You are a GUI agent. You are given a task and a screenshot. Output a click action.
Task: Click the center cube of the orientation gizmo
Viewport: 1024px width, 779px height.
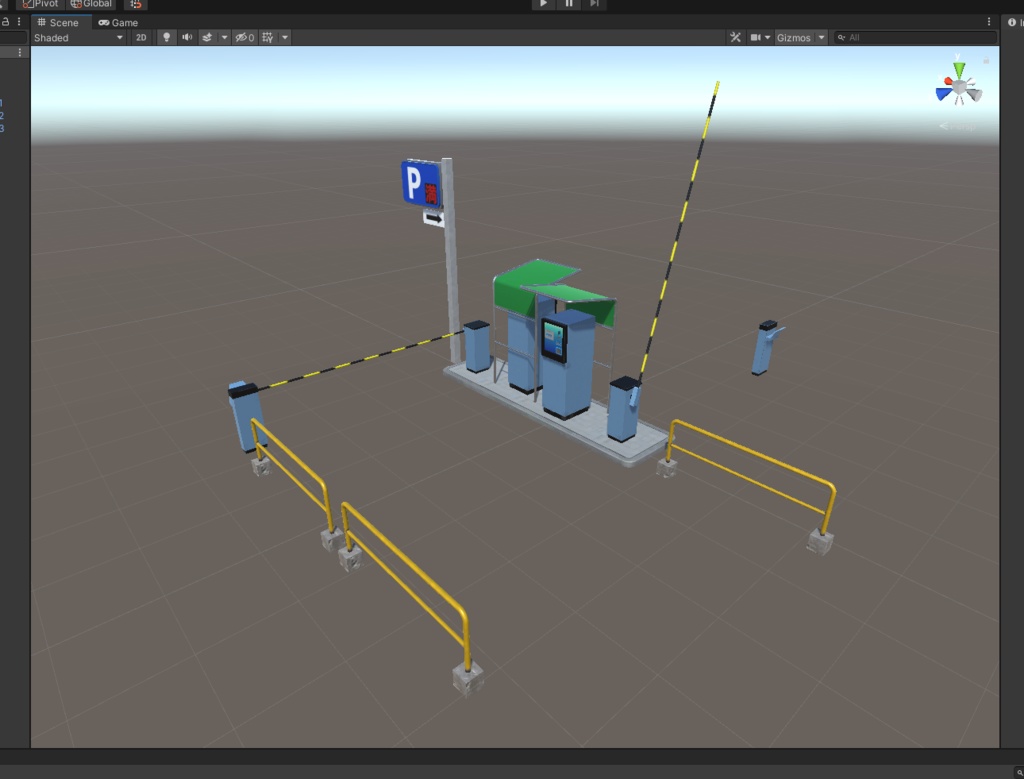pos(959,87)
